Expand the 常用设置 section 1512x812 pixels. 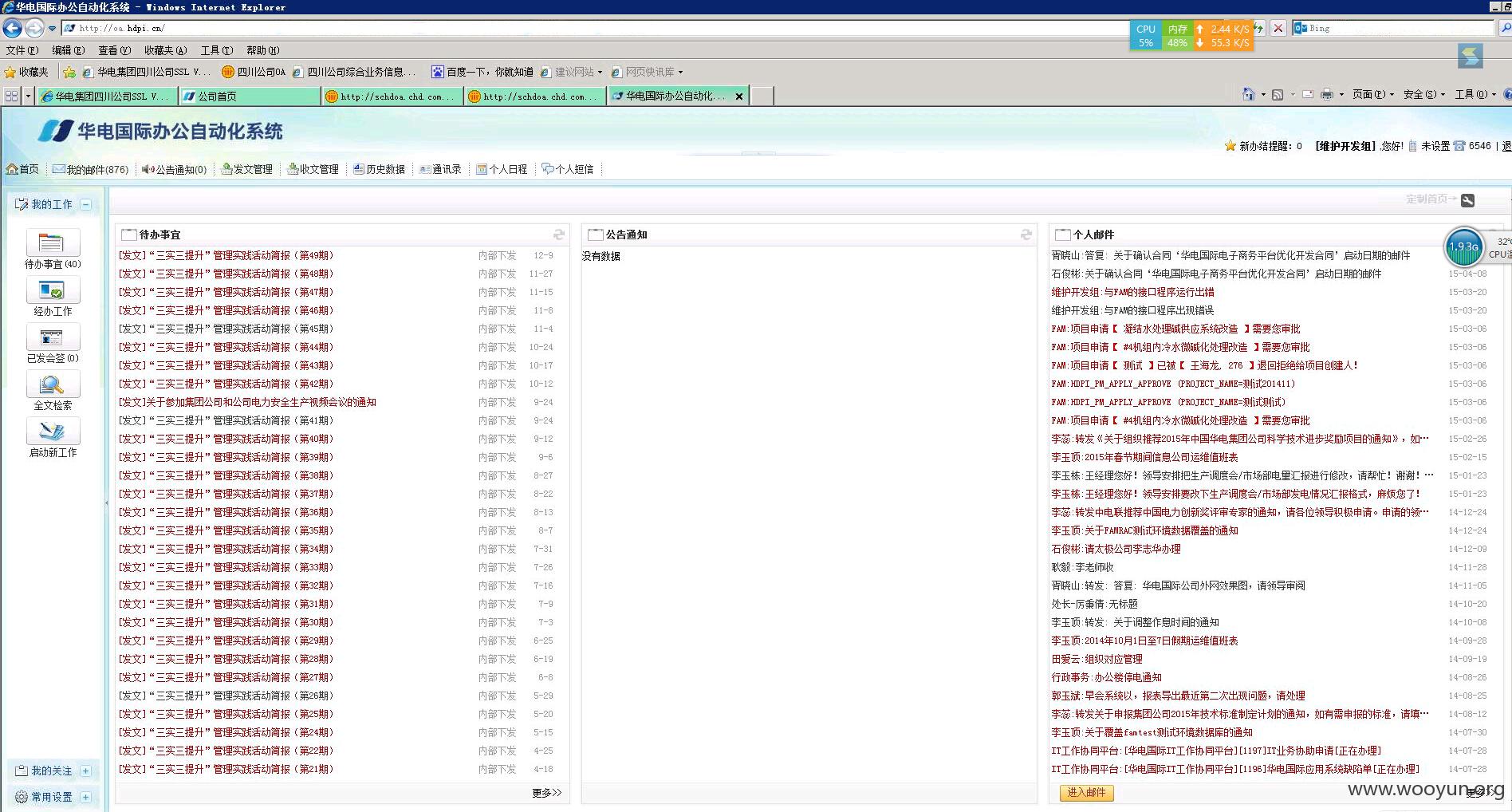click(x=85, y=797)
